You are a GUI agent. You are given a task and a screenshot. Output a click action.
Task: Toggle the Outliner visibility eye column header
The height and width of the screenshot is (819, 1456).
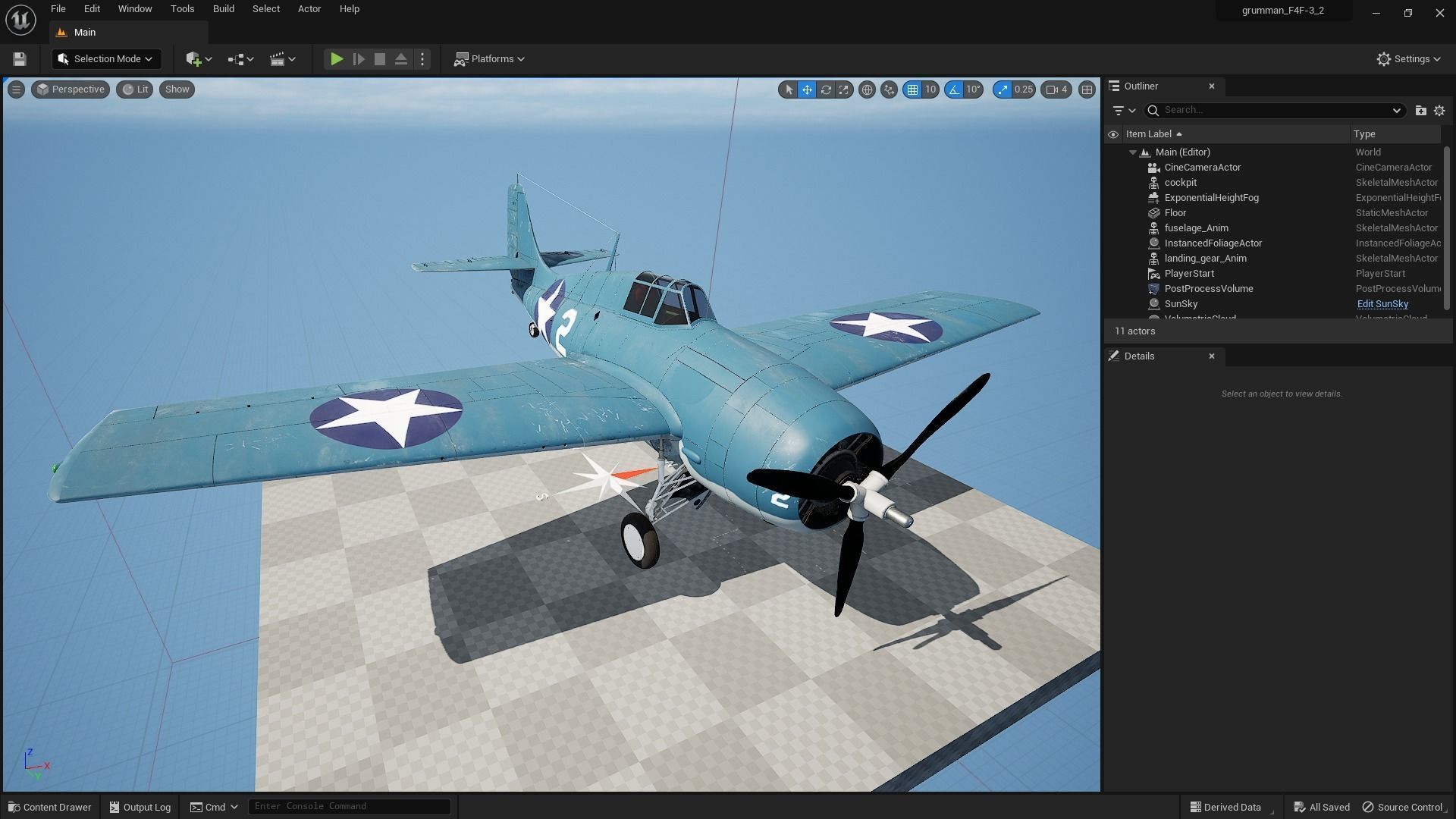1113,134
